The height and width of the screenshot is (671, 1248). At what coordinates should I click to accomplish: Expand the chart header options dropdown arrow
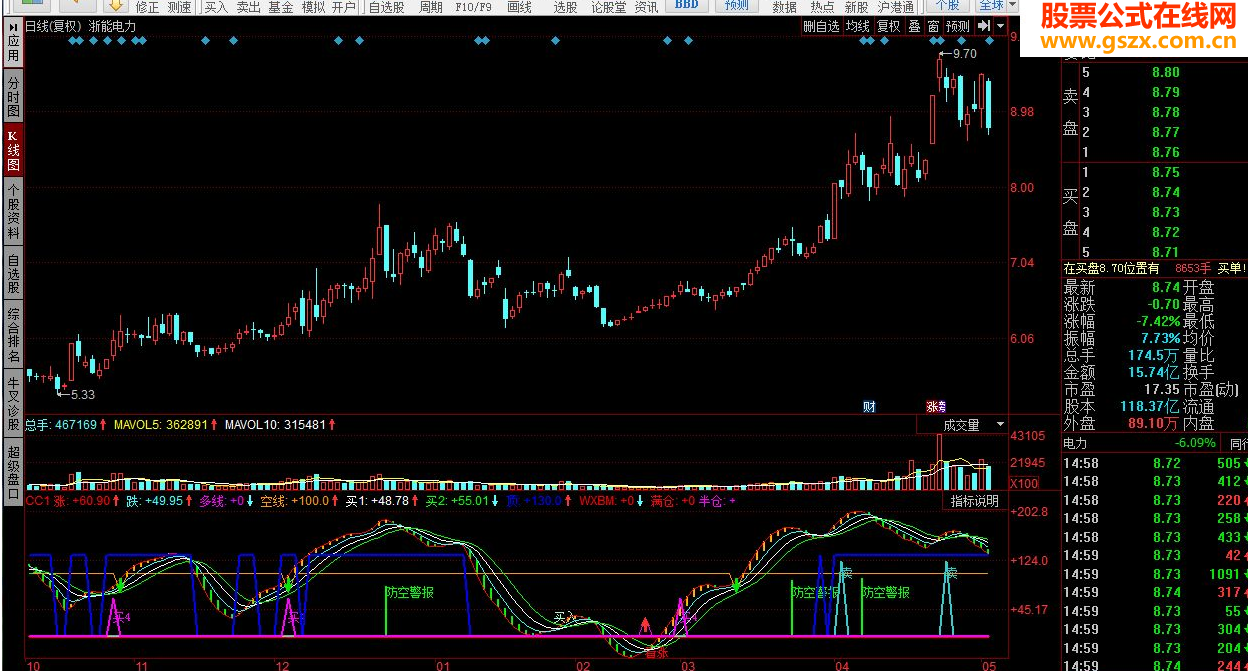pyautogui.click(x=1001, y=26)
